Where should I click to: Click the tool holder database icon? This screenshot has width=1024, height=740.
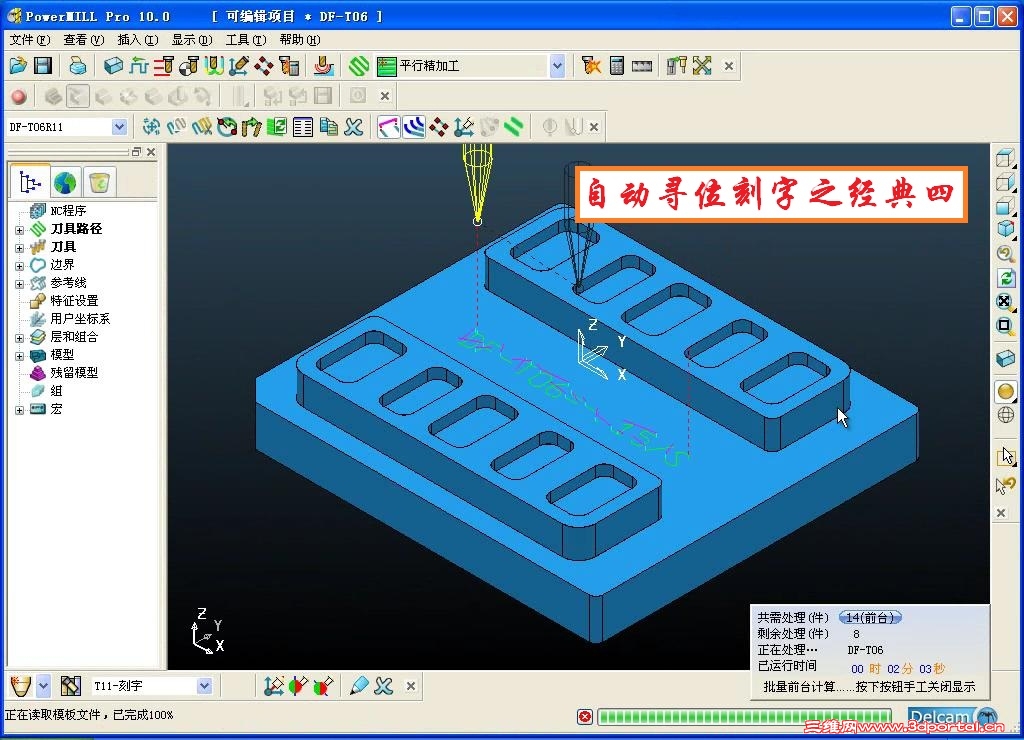point(71,686)
